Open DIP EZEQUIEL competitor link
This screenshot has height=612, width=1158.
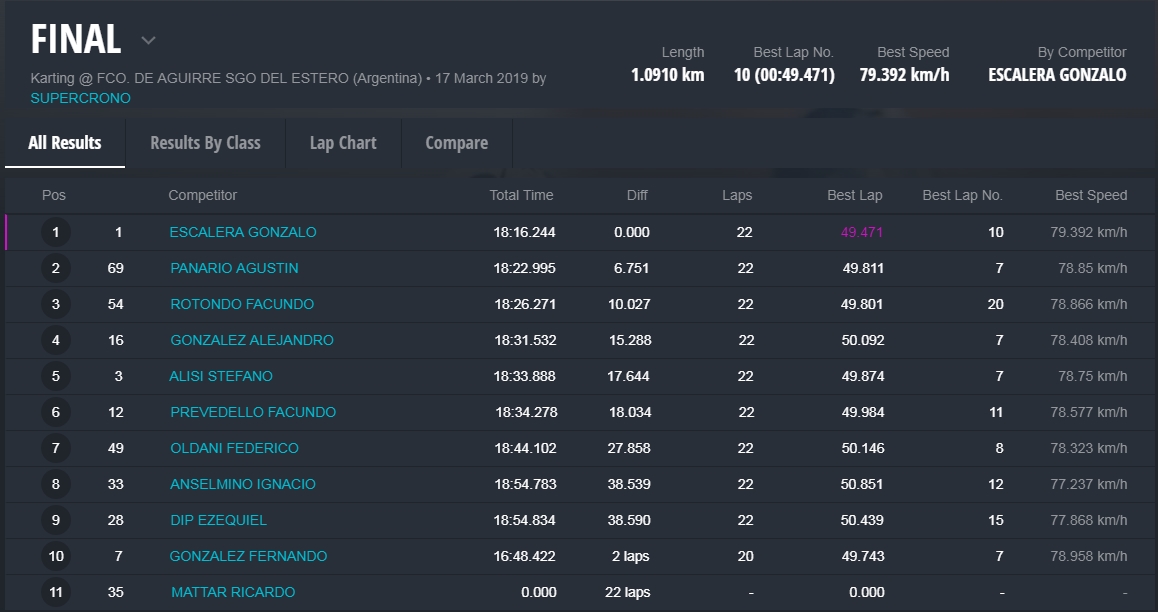tap(218, 520)
